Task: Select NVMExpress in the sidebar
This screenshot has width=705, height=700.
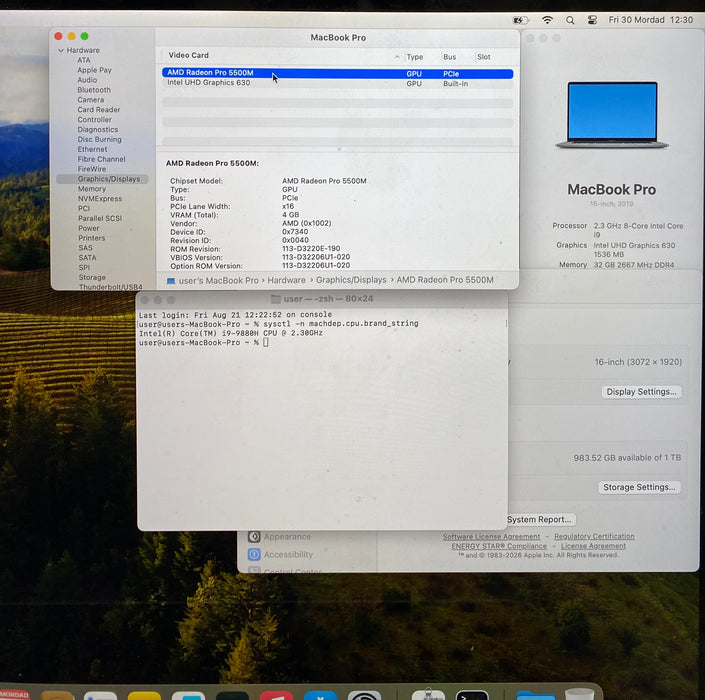Action: (100, 199)
